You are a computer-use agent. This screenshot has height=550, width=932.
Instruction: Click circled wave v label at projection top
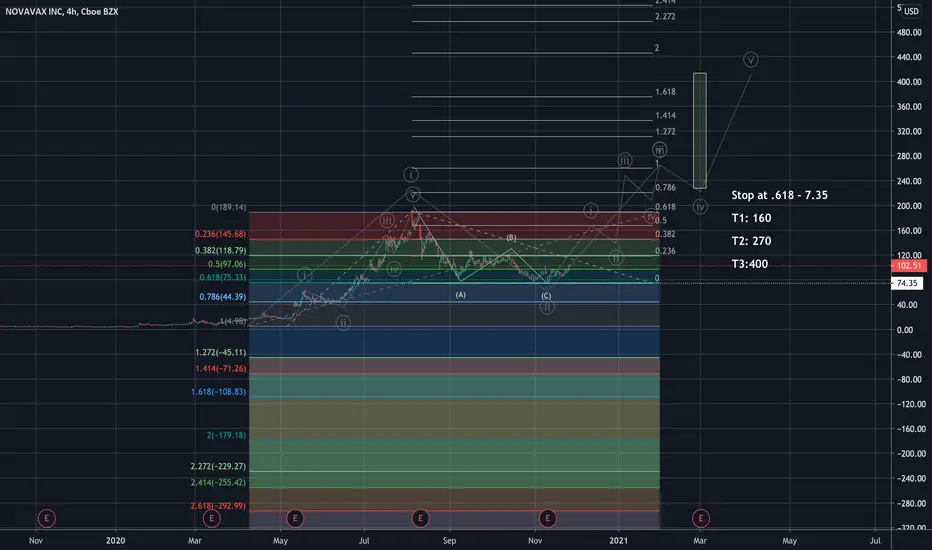[x=751, y=59]
